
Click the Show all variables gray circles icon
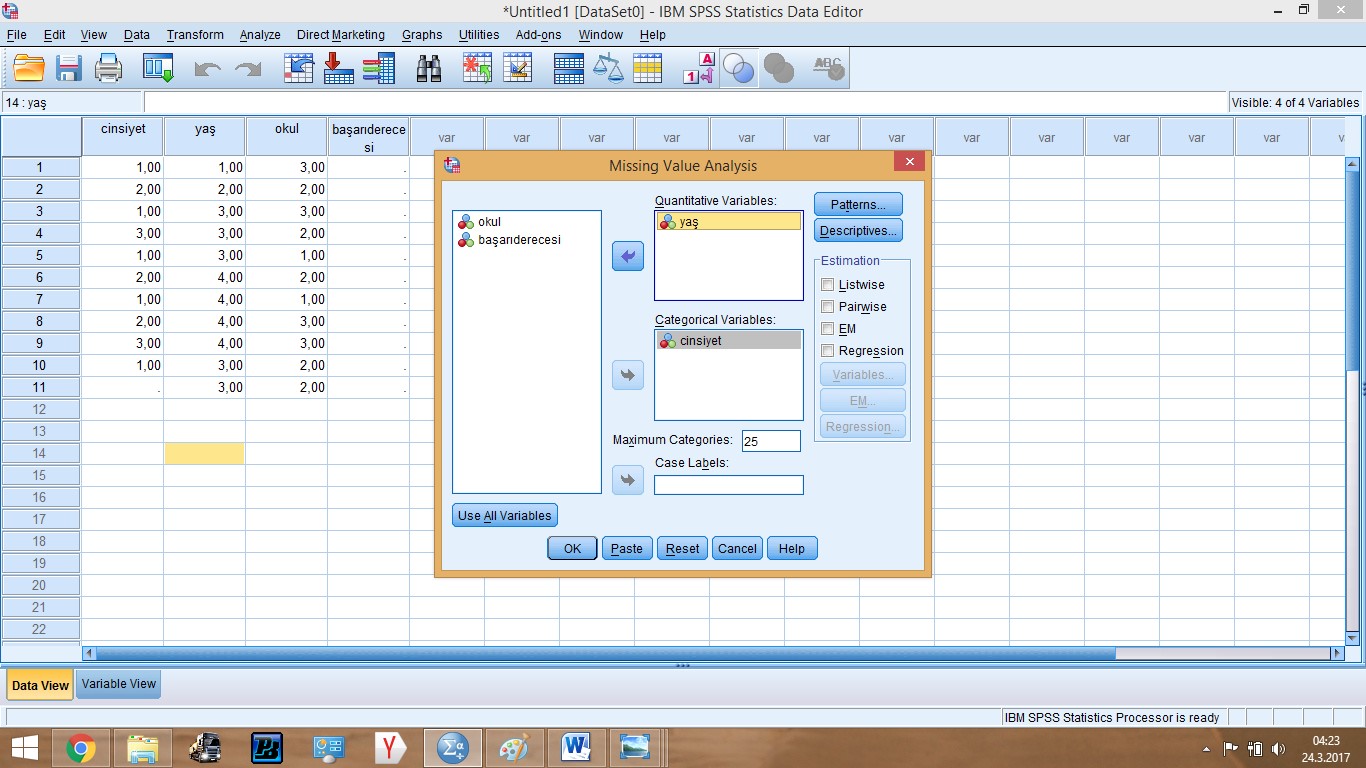tap(778, 68)
